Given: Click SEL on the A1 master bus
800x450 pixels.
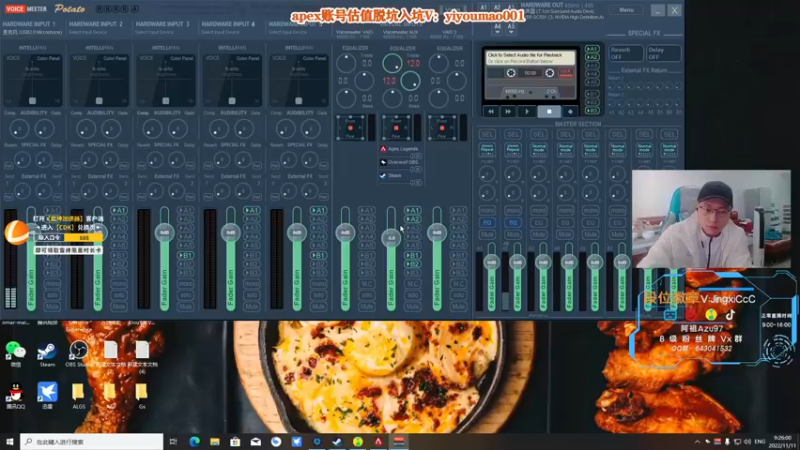Looking at the screenshot, I should (487, 135).
